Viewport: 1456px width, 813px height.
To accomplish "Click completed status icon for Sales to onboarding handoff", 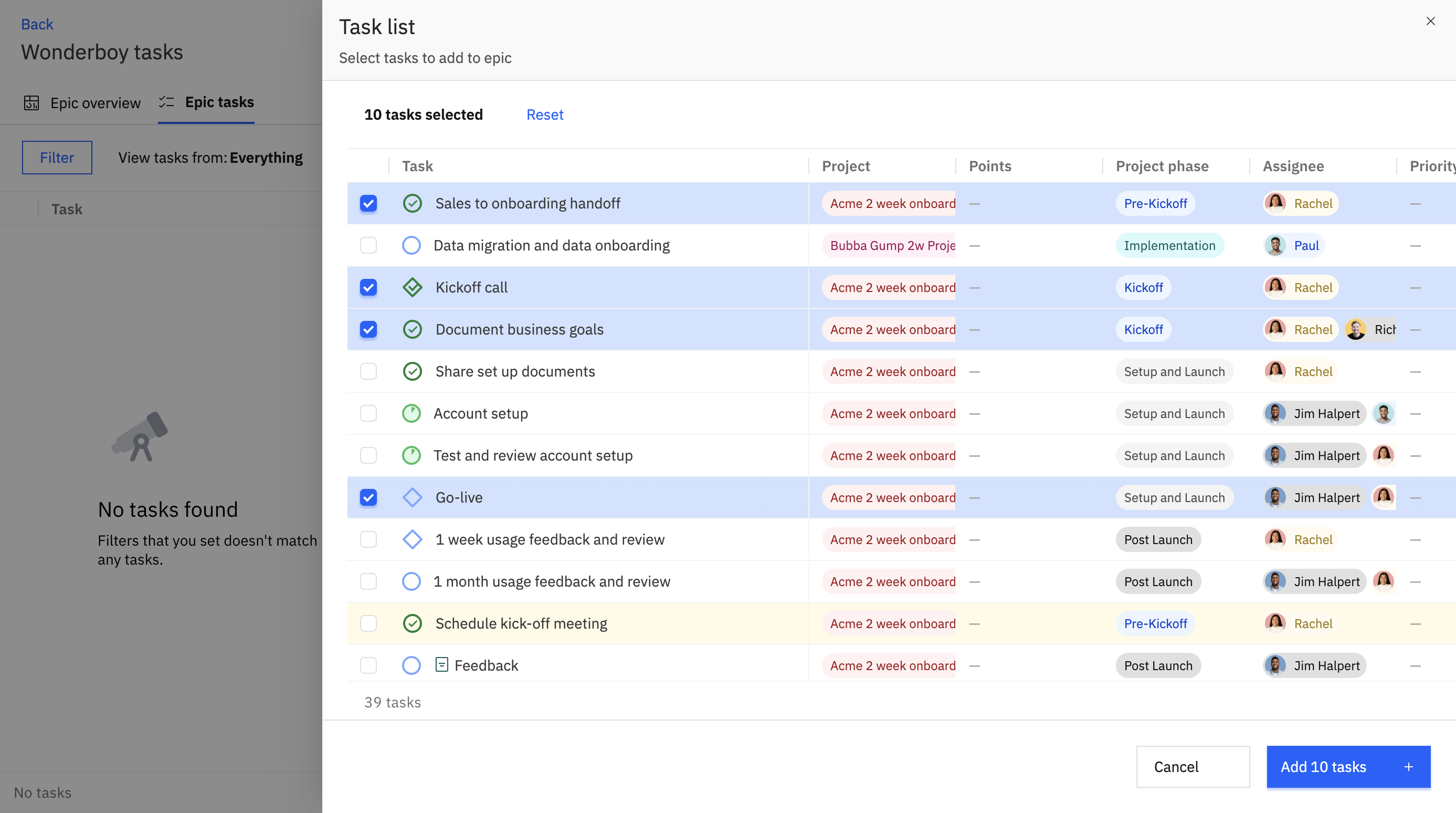I will [412, 204].
